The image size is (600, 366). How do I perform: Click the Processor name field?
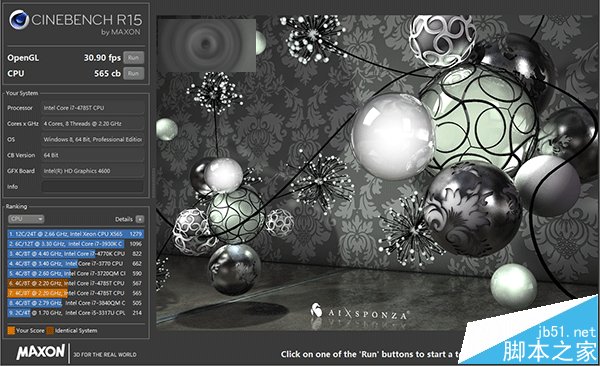click(93, 108)
